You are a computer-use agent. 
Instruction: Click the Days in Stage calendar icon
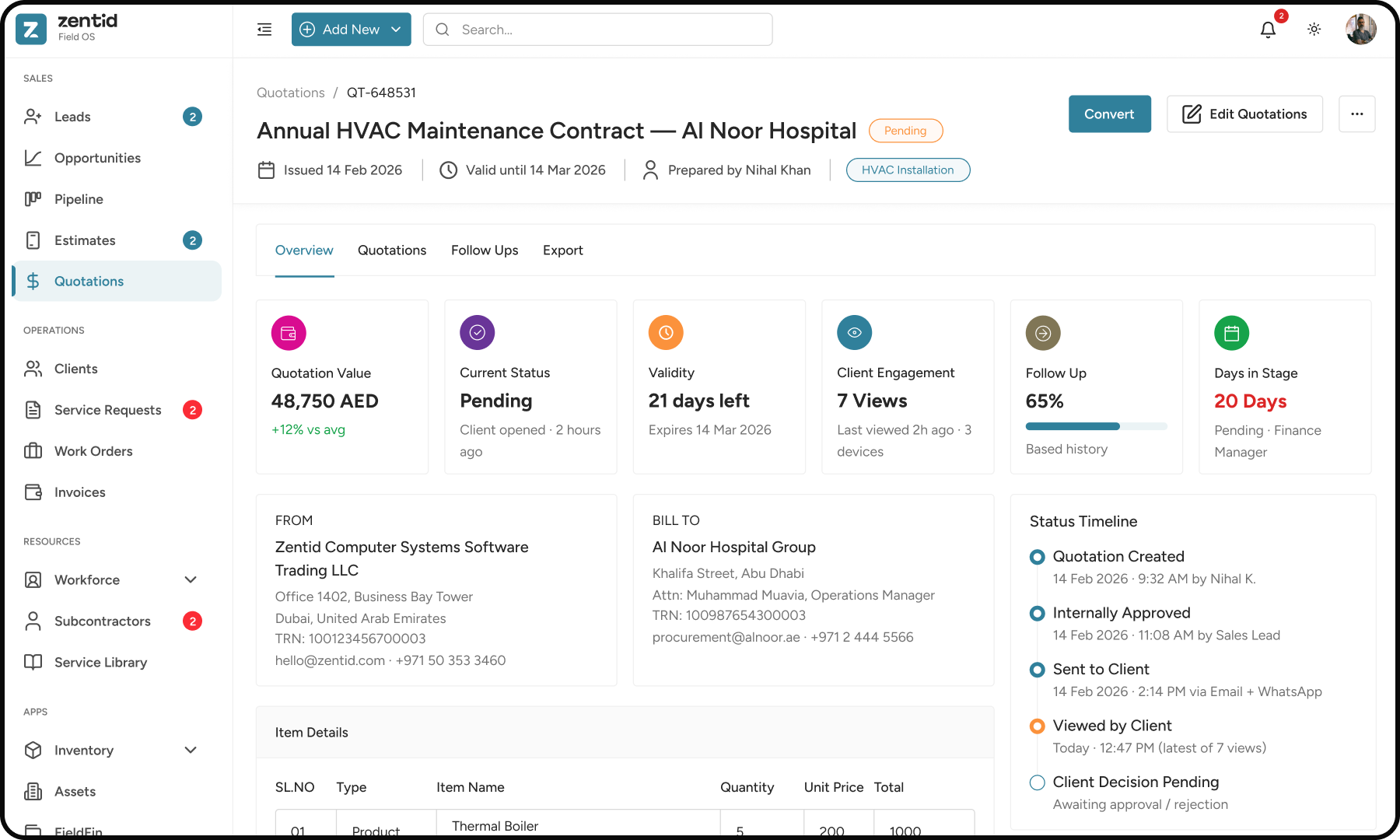coord(1232,333)
